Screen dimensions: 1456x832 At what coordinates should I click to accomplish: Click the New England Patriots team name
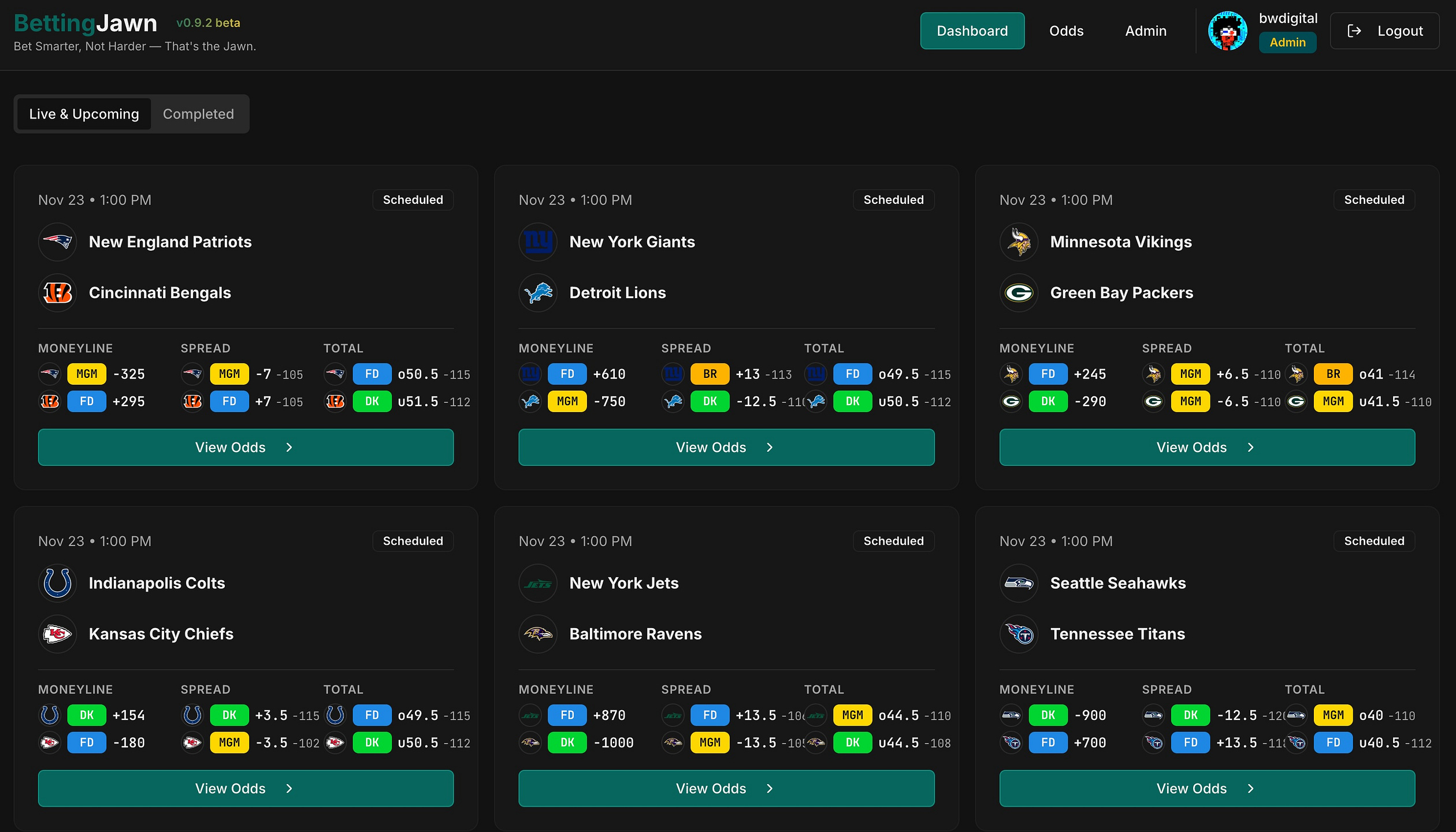point(170,242)
